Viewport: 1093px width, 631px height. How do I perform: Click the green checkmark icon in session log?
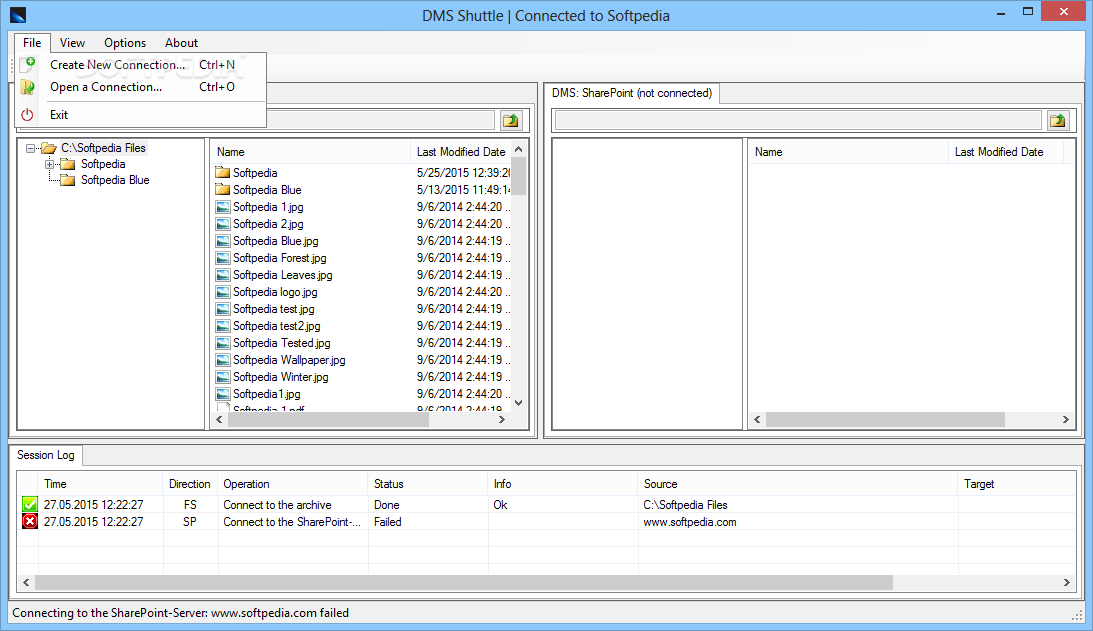pyautogui.click(x=30, y=504)
